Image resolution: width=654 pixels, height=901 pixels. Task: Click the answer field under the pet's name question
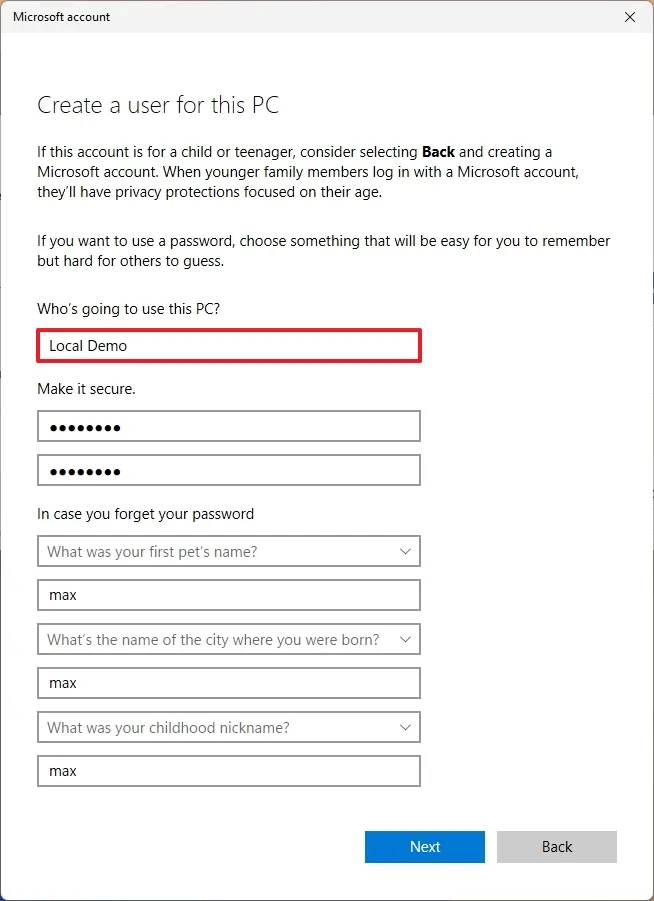(228, 595)
